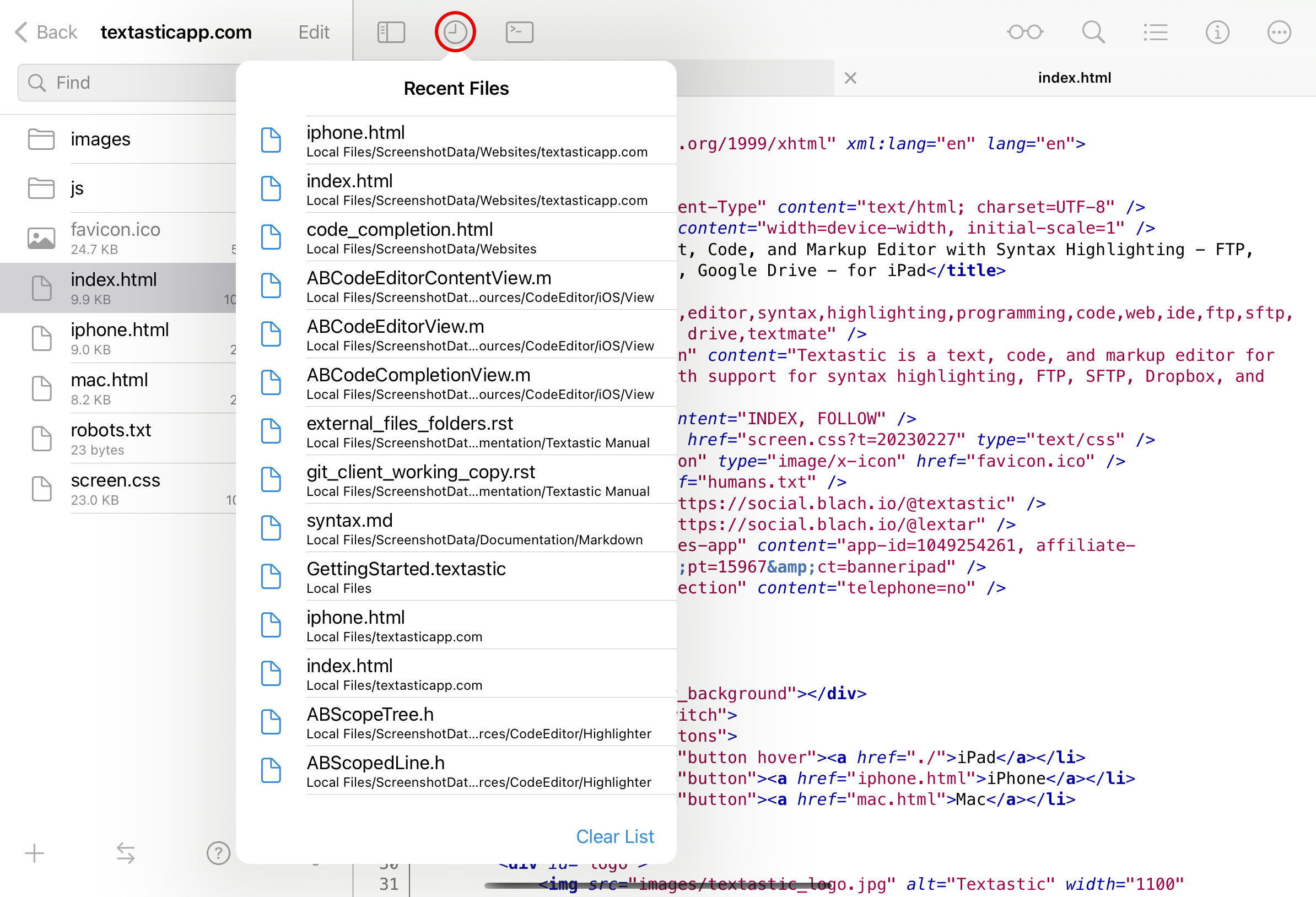1316x897 pixels.
Task: Select favicon.ico in the file list
Action: pyautogui.click(x=118, y=238)
